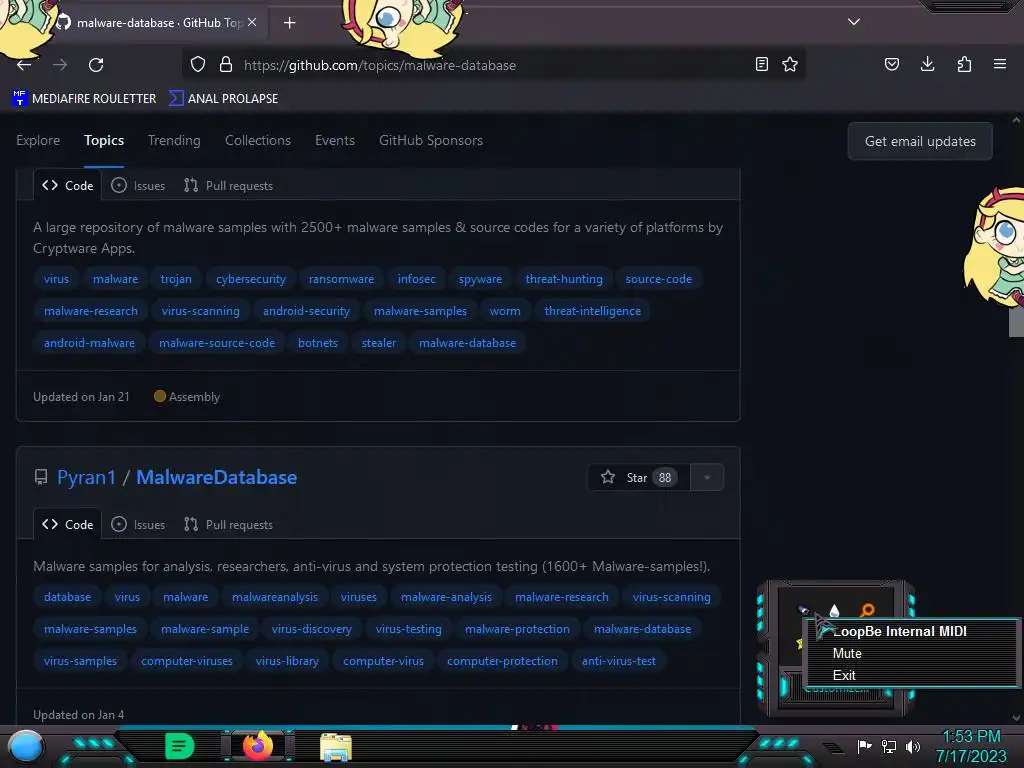Open the Trending page
Screen dimensions: 1024x768
click(174, 140)
